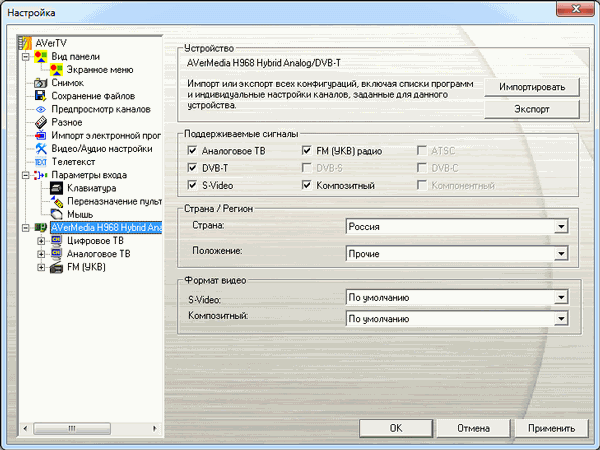Click the tree horizontal scrollbar thumb
Screen dimensions: 600x450
pos(72,428)
